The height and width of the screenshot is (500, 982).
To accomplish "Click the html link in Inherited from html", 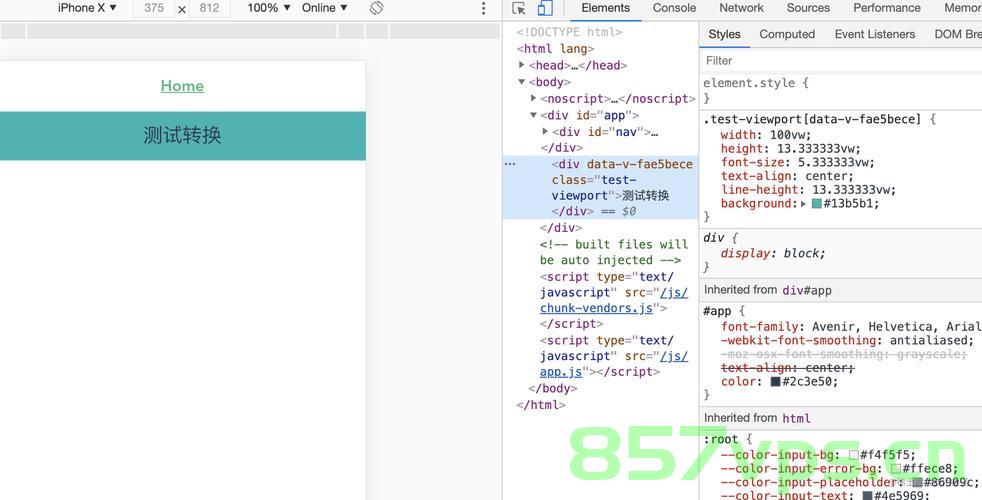I will coord(797,419).
